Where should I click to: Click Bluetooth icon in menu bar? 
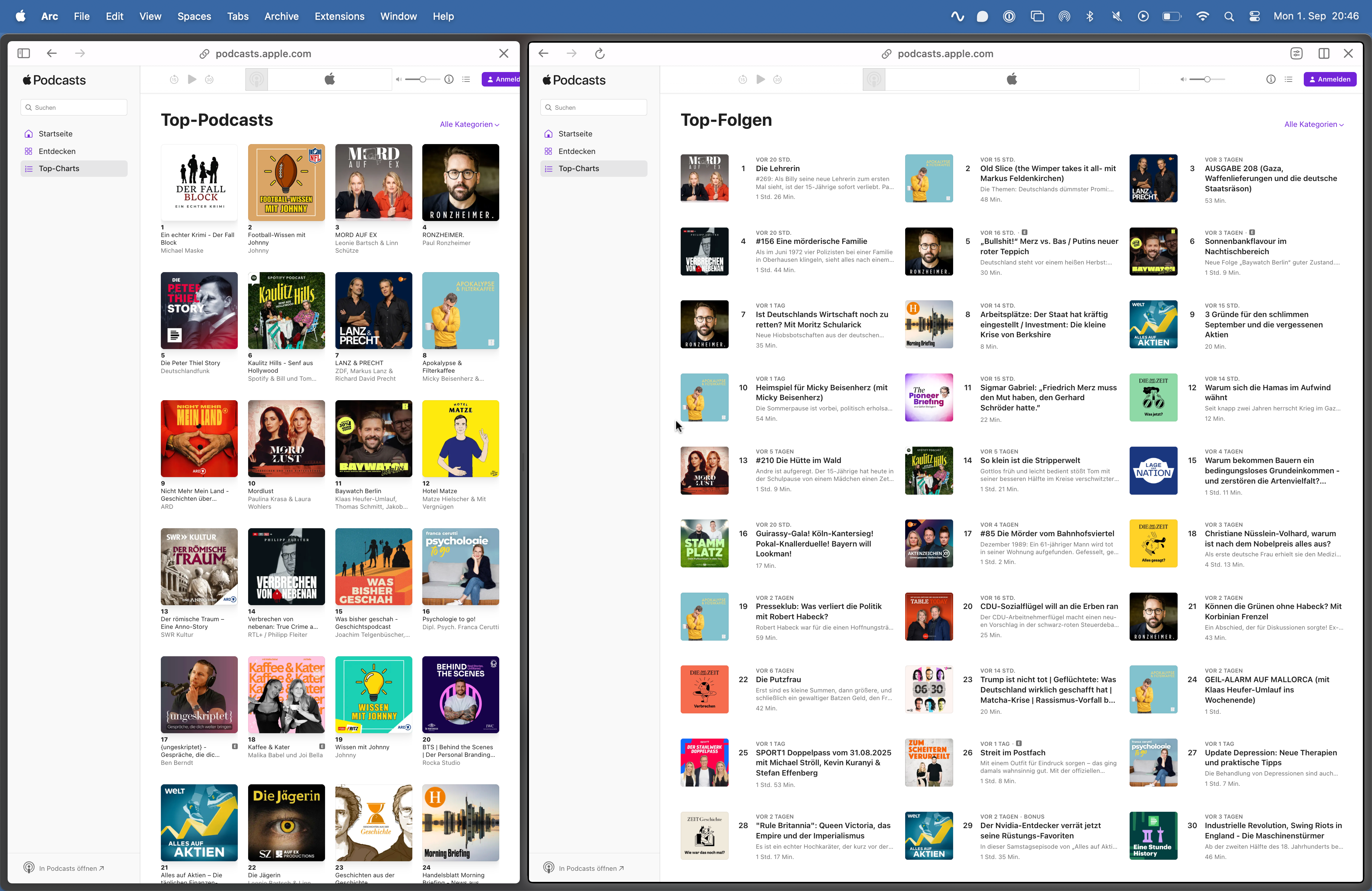(x=1090, y=16)
